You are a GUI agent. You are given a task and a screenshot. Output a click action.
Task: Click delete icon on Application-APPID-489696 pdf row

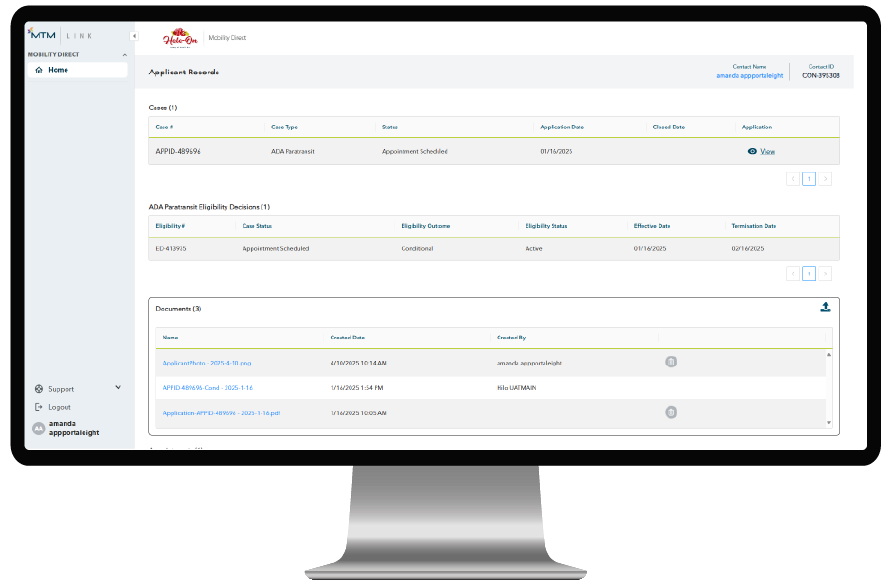coord(671,412)
